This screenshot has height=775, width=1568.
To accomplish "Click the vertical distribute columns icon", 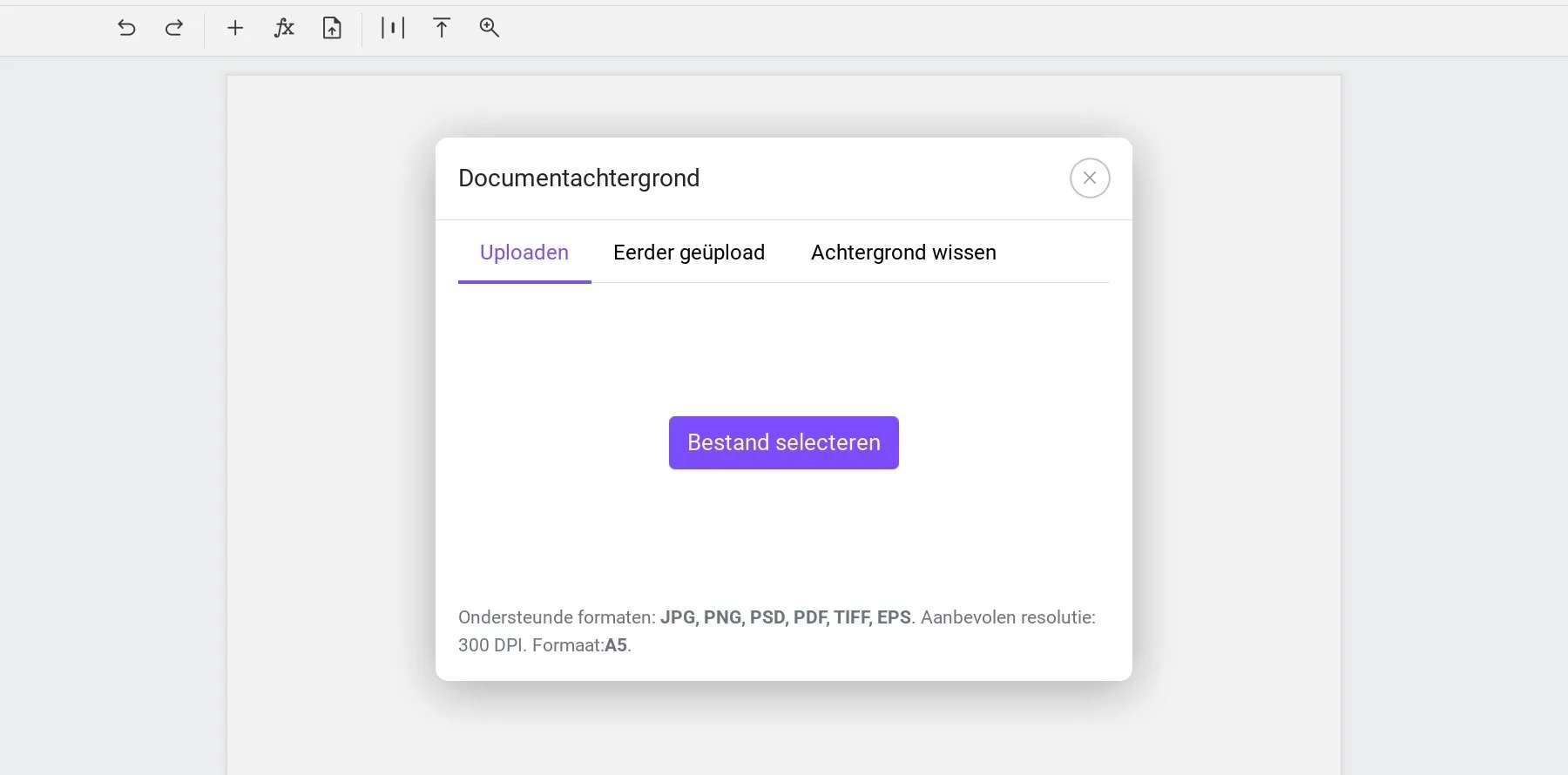I will (393, 28).
